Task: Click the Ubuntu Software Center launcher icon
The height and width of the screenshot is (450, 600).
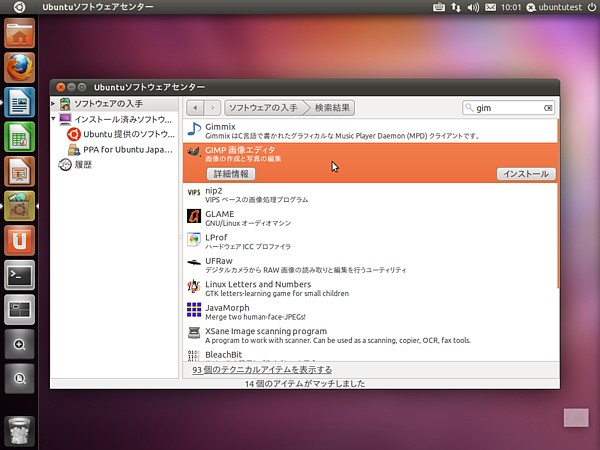Action: pyautogui.click(x=20, y=206)
